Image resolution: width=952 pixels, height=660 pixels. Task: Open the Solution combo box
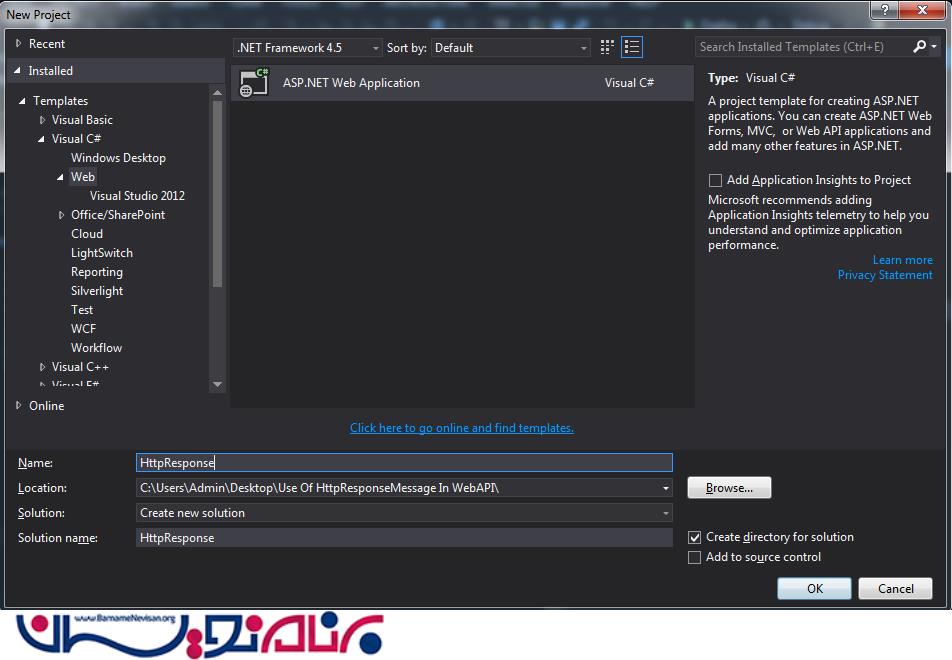(x=404, y=513)
